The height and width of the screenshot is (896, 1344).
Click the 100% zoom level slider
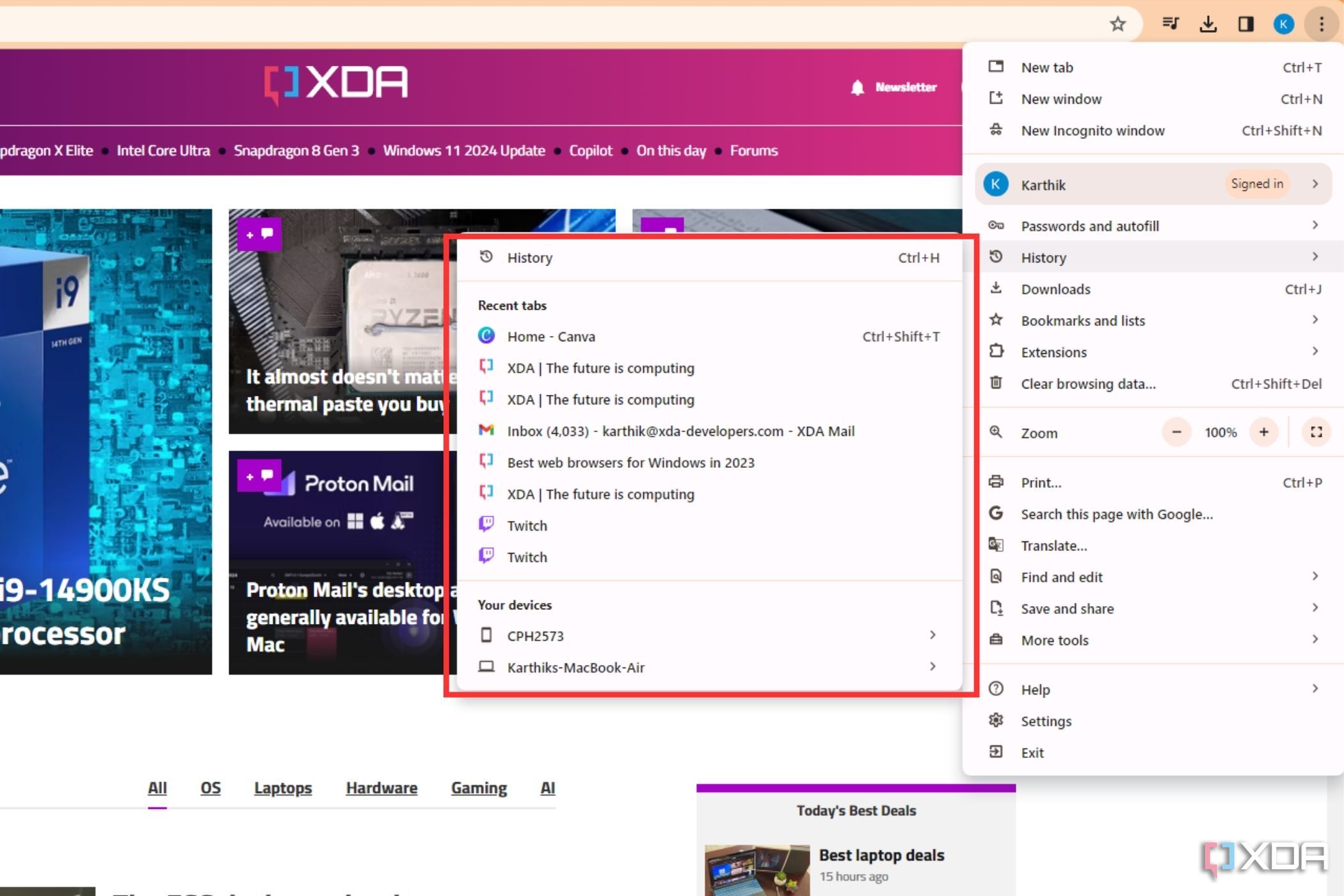[1220, 432]
